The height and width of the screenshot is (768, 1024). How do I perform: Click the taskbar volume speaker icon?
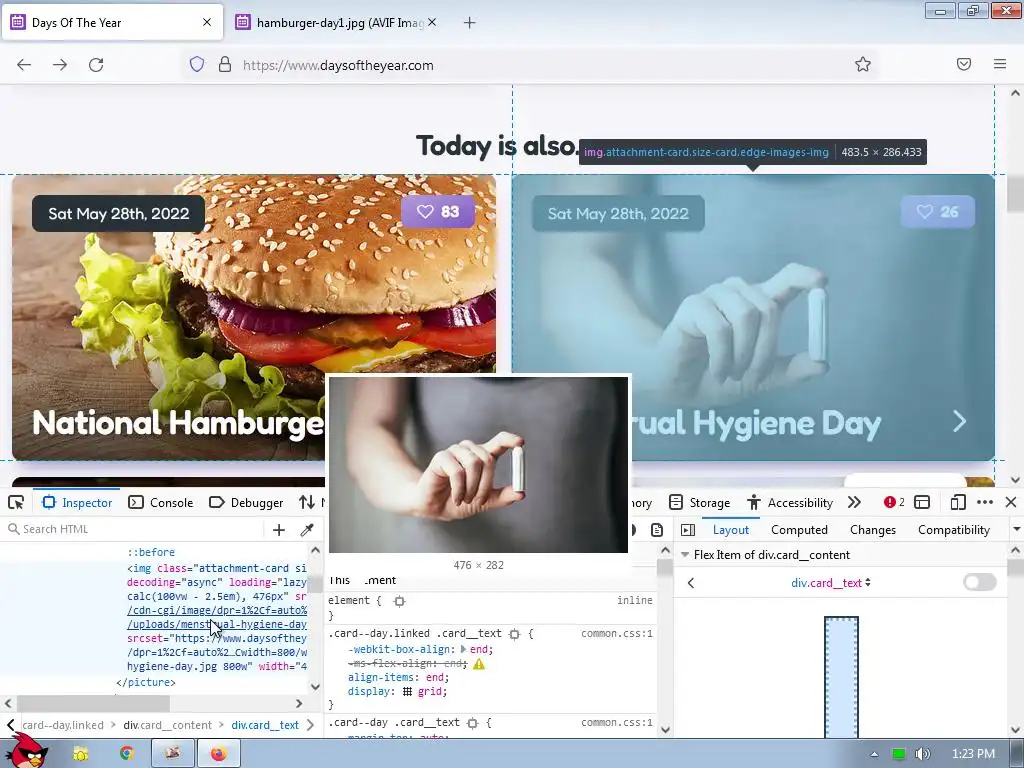click(x=922, y=754)
